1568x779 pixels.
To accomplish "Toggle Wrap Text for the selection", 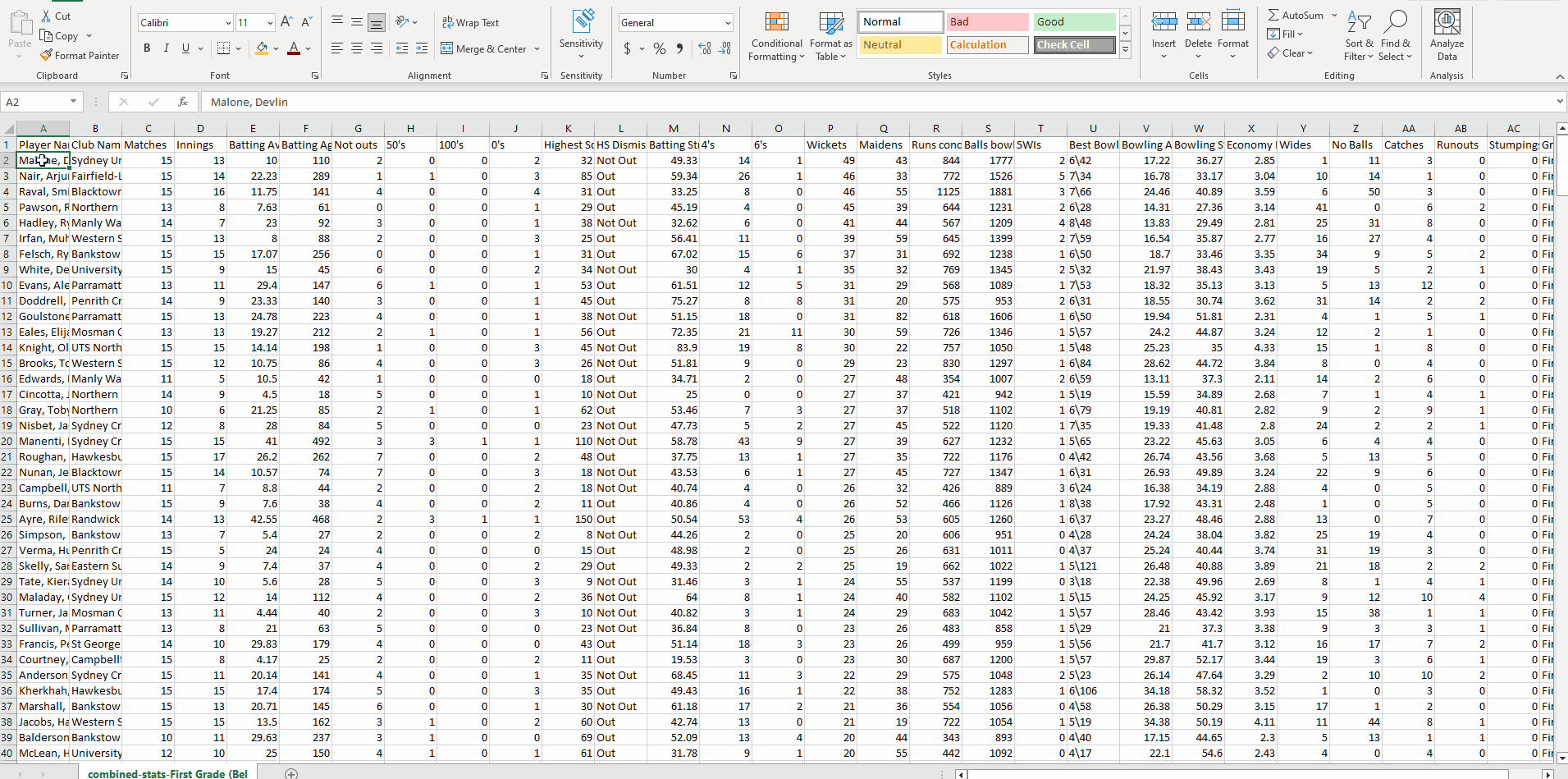I will [x=470, y=22].
